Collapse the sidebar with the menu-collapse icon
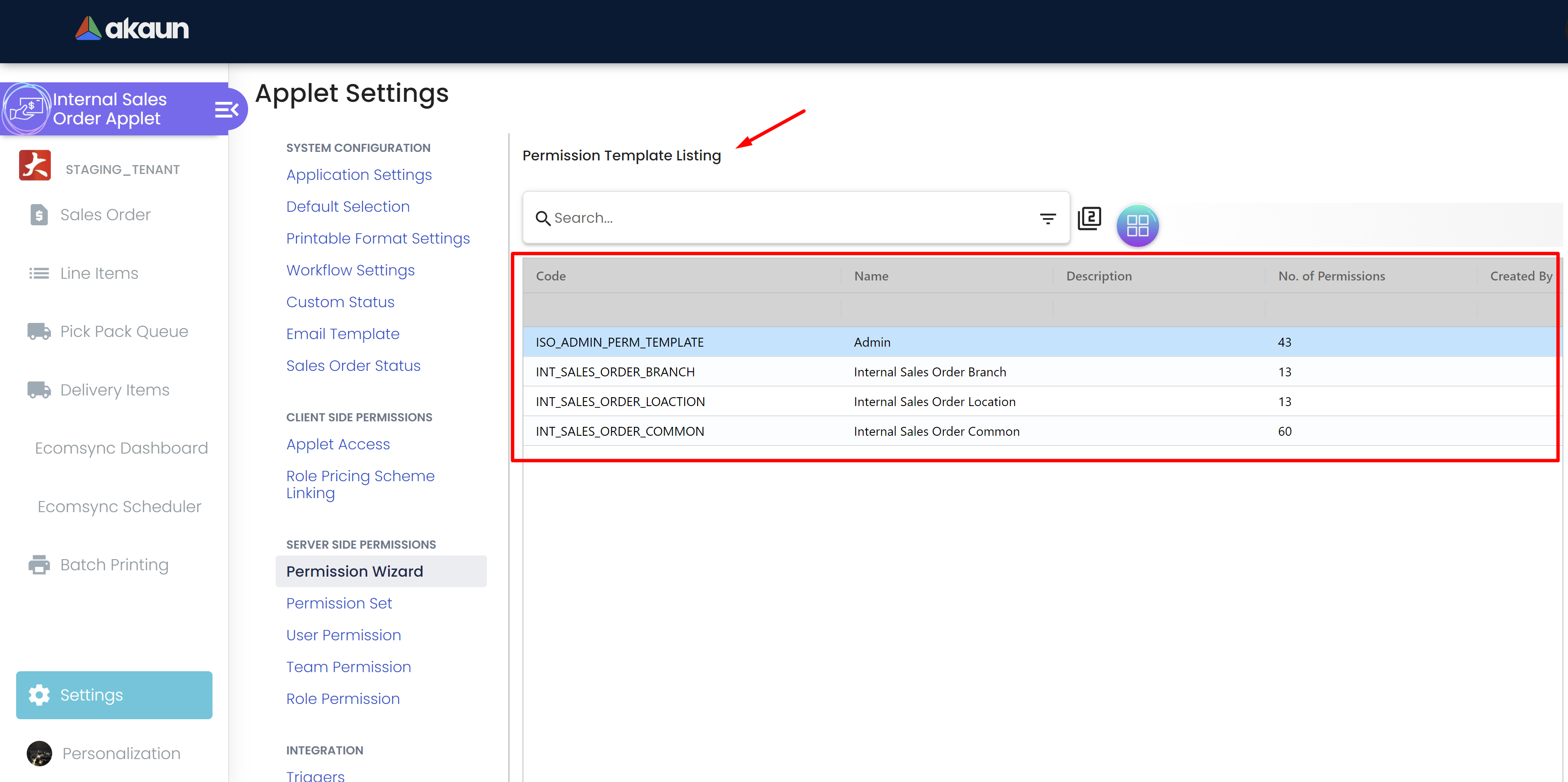The width and height of the screenshot is (1568, 782). click(x=226, y=109)
